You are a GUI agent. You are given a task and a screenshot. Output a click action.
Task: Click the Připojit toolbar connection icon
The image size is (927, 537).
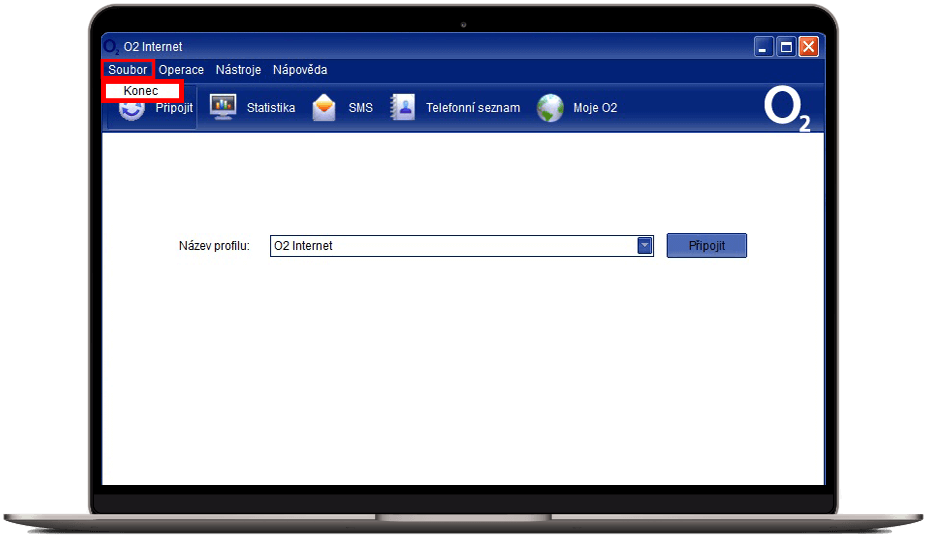[x=132, y=110]
